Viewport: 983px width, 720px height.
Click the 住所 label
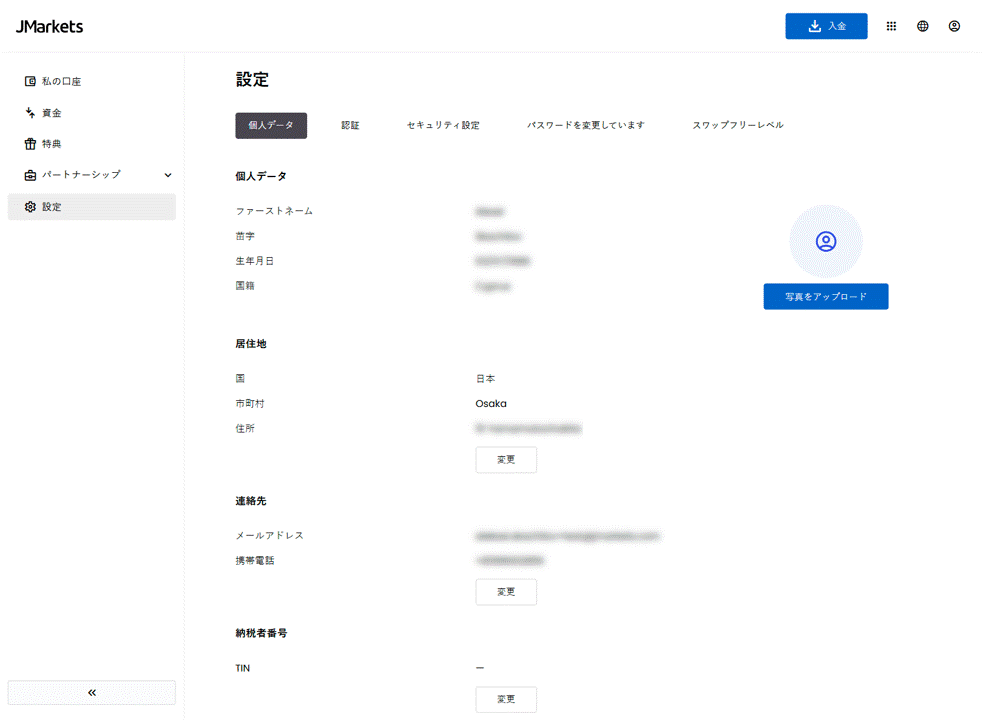245,428
